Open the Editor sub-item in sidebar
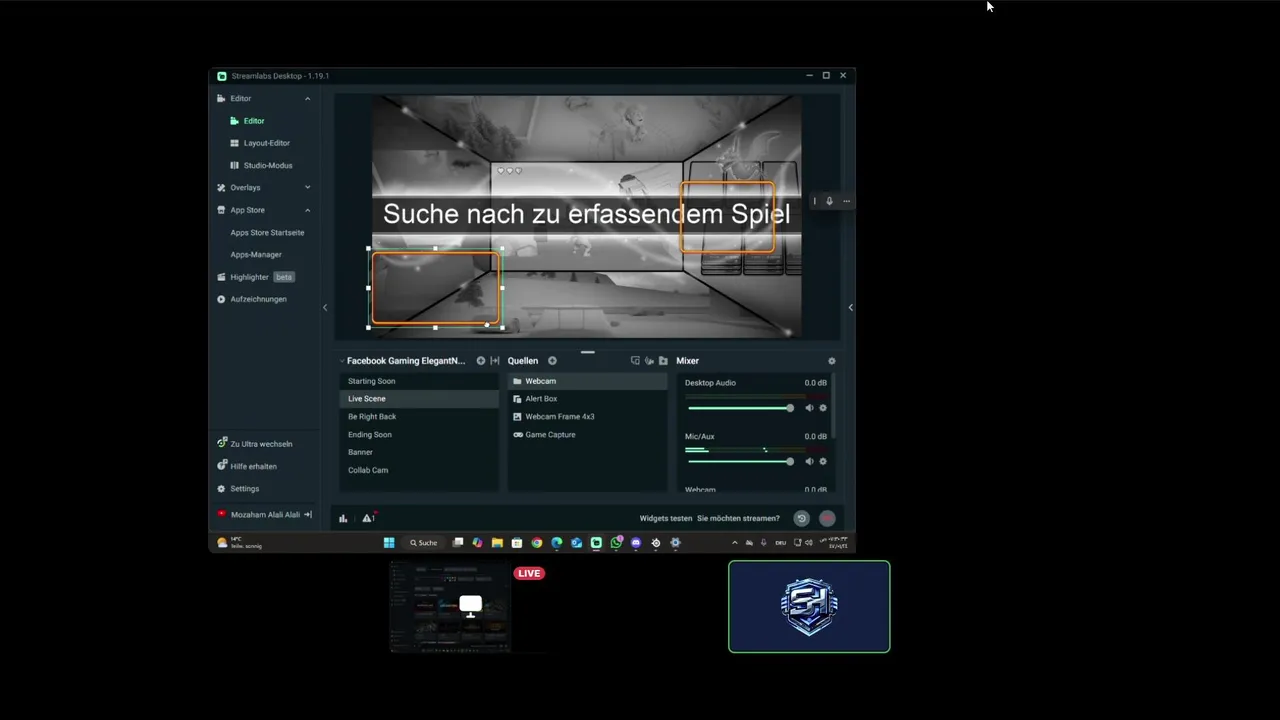1280x720 pixels. (254, 121)
